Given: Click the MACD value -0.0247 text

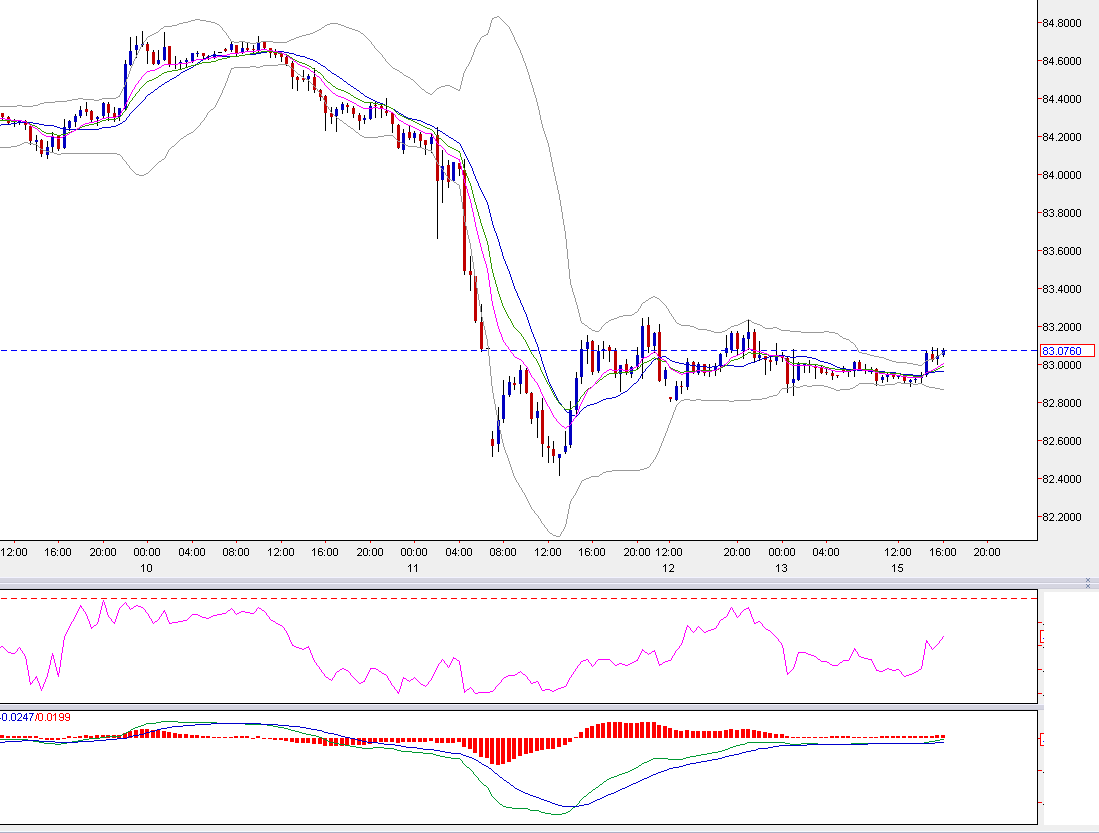Looking at the screenshot, I should point(17,717).
